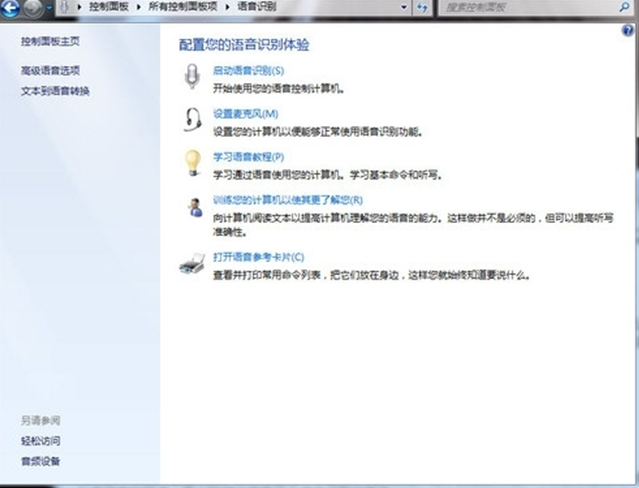
Task: Click the headset icon for microphone setup
Action: coord(191,119)
